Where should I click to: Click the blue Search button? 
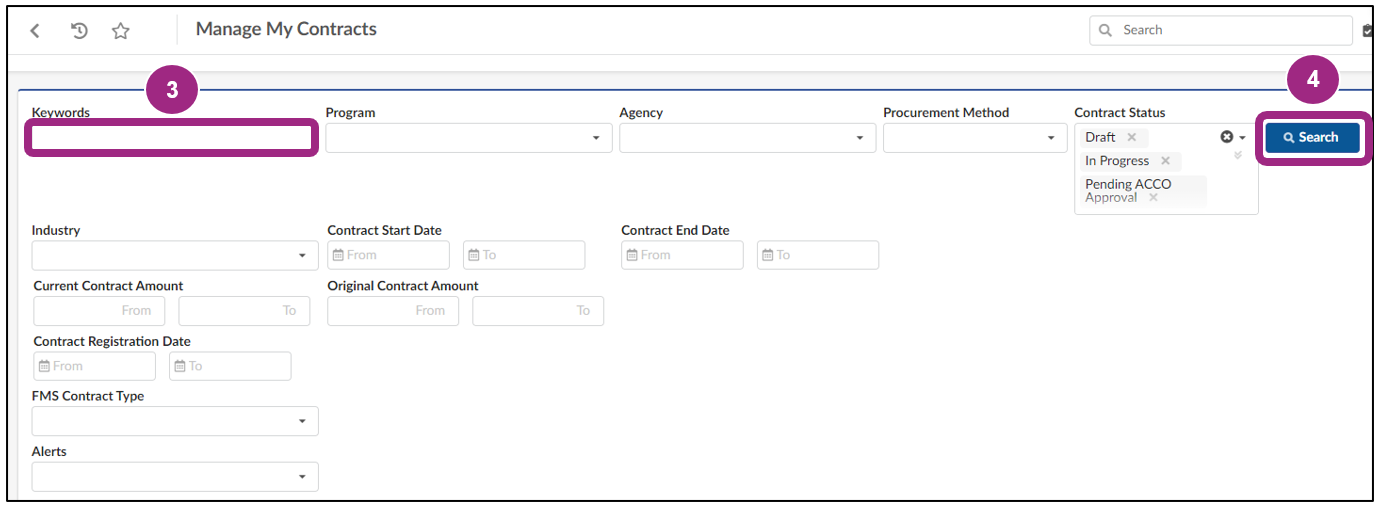click(1312, 138)
